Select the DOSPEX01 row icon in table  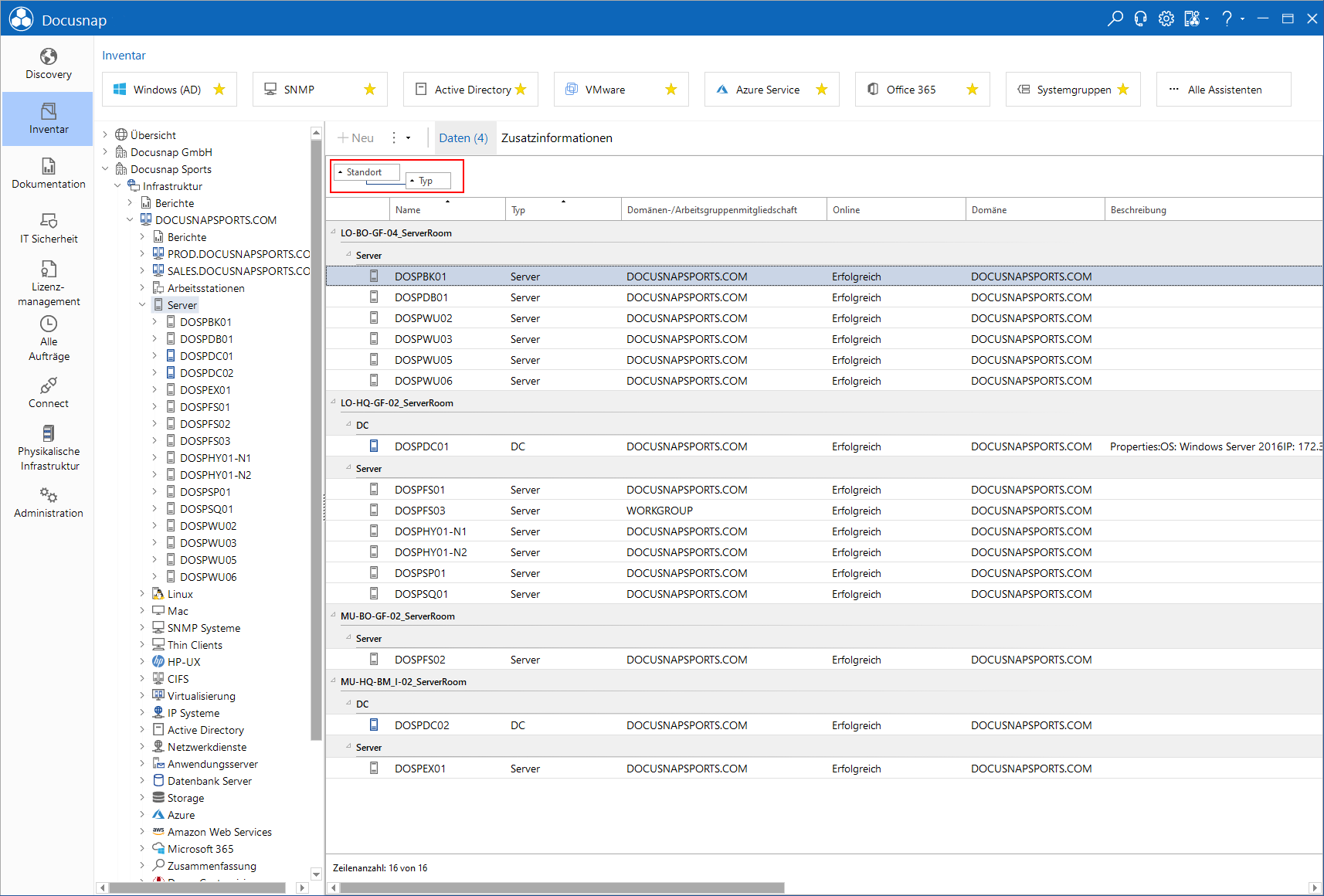[x=374, y=768]
